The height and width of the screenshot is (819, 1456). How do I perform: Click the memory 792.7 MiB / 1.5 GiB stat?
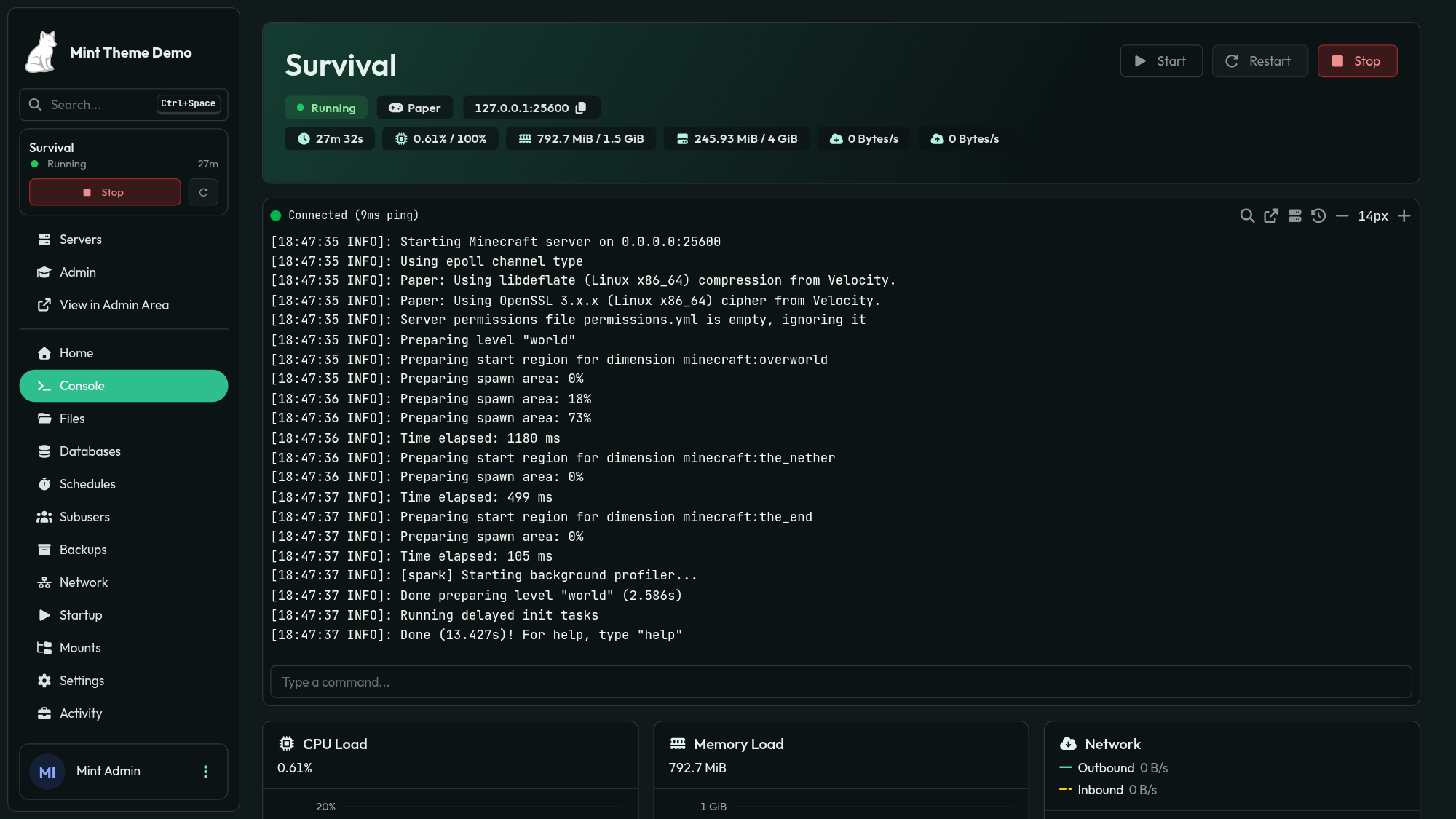click(581, 138)
